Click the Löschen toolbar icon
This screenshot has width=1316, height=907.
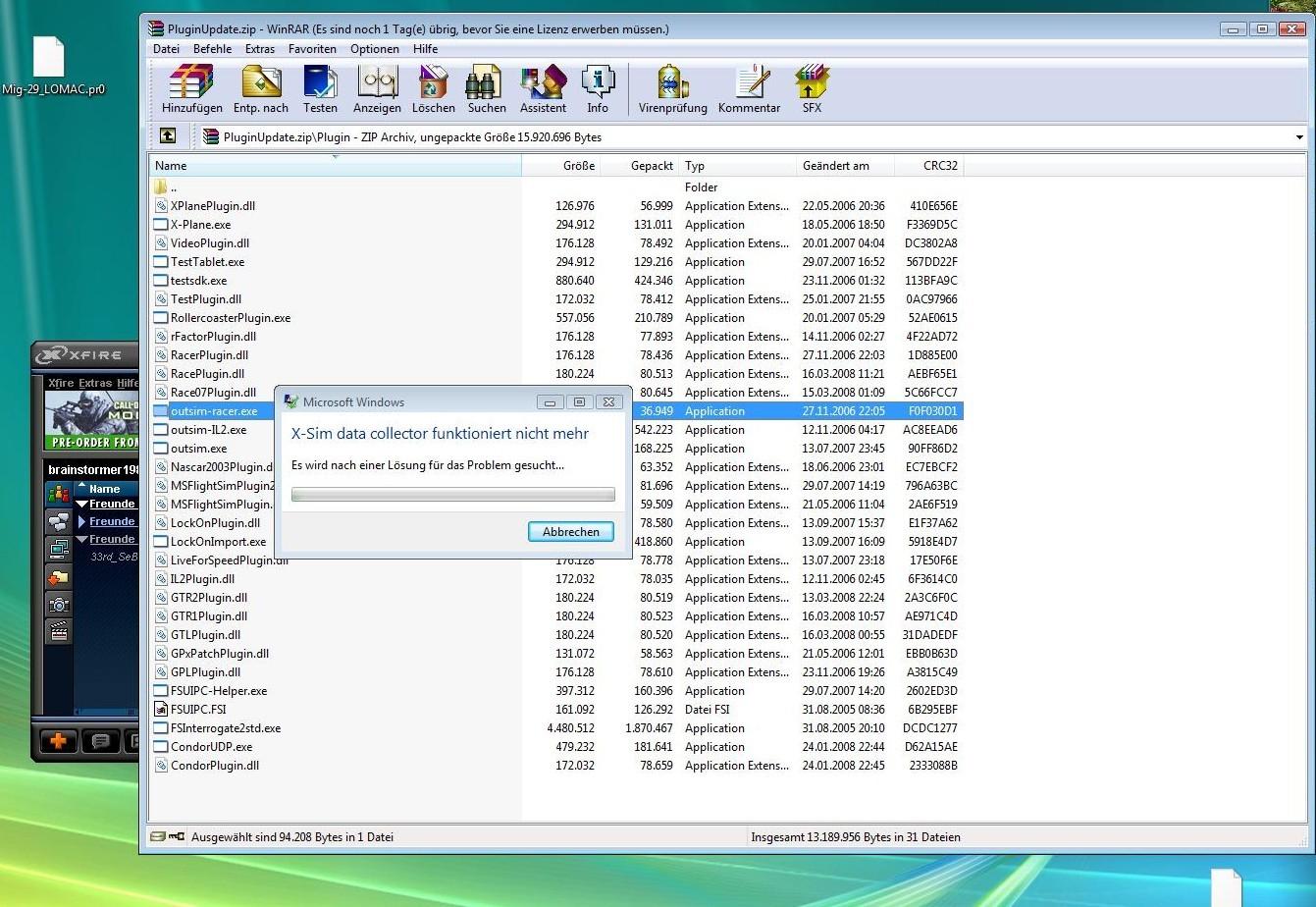tap(433, 90)
